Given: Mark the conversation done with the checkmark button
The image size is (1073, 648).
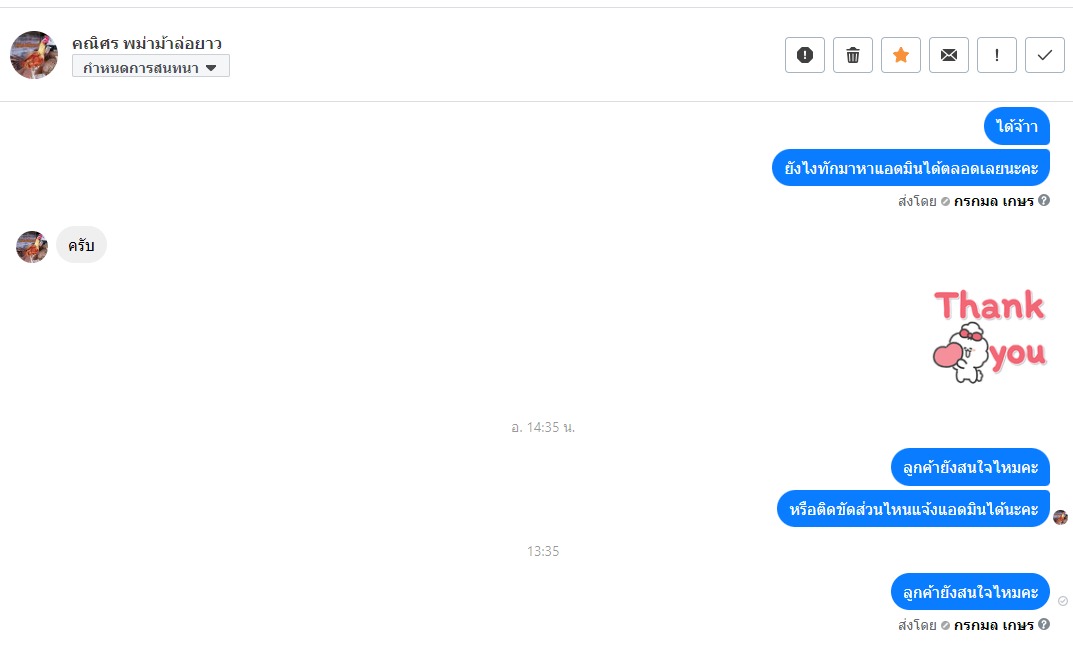Looking at the screenshot, I should click(x=1044, y=55).
